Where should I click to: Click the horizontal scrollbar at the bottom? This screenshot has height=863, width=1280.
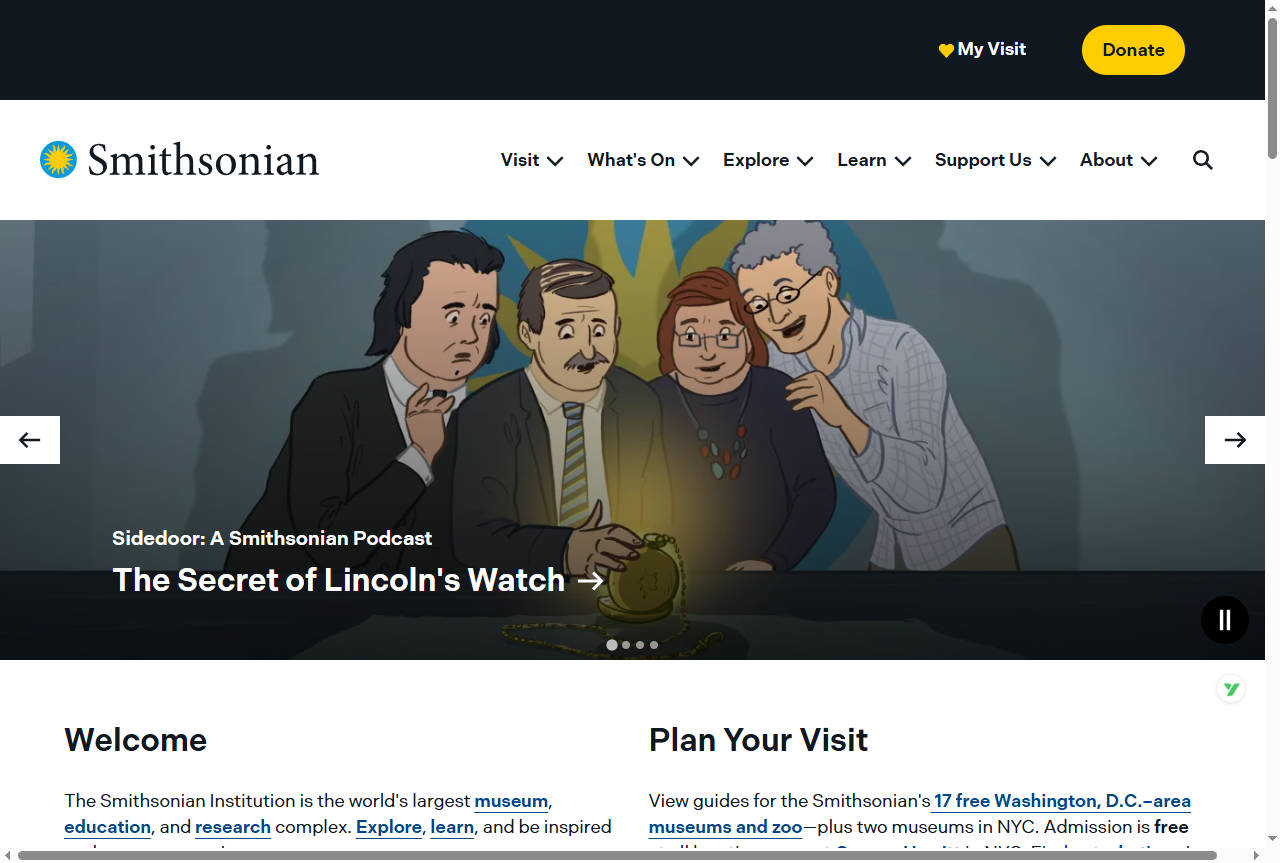pos(617,855)
